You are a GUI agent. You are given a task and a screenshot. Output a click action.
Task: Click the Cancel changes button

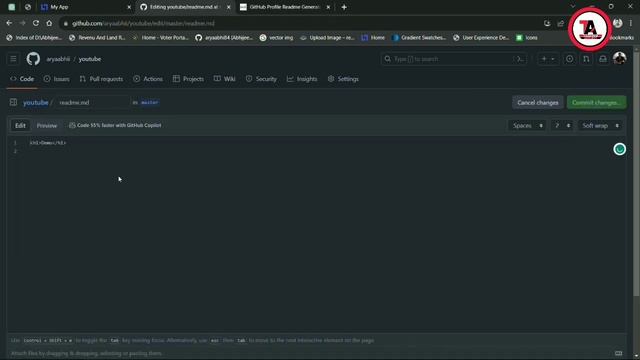538,102
